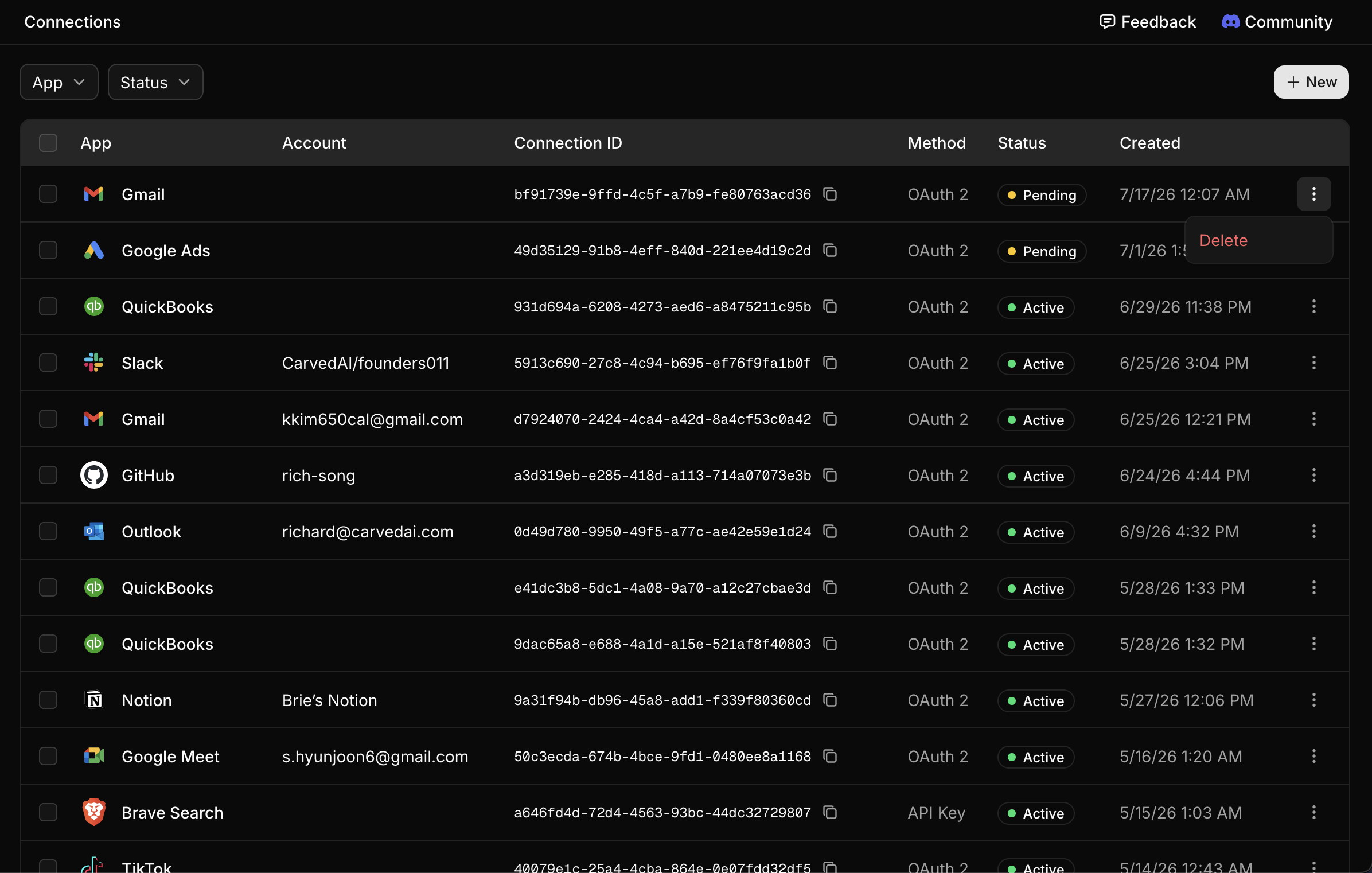Copy connection ID 931d694a for QuickBooks
This screenshot has width=1372, height=873.
pos(830,307)
